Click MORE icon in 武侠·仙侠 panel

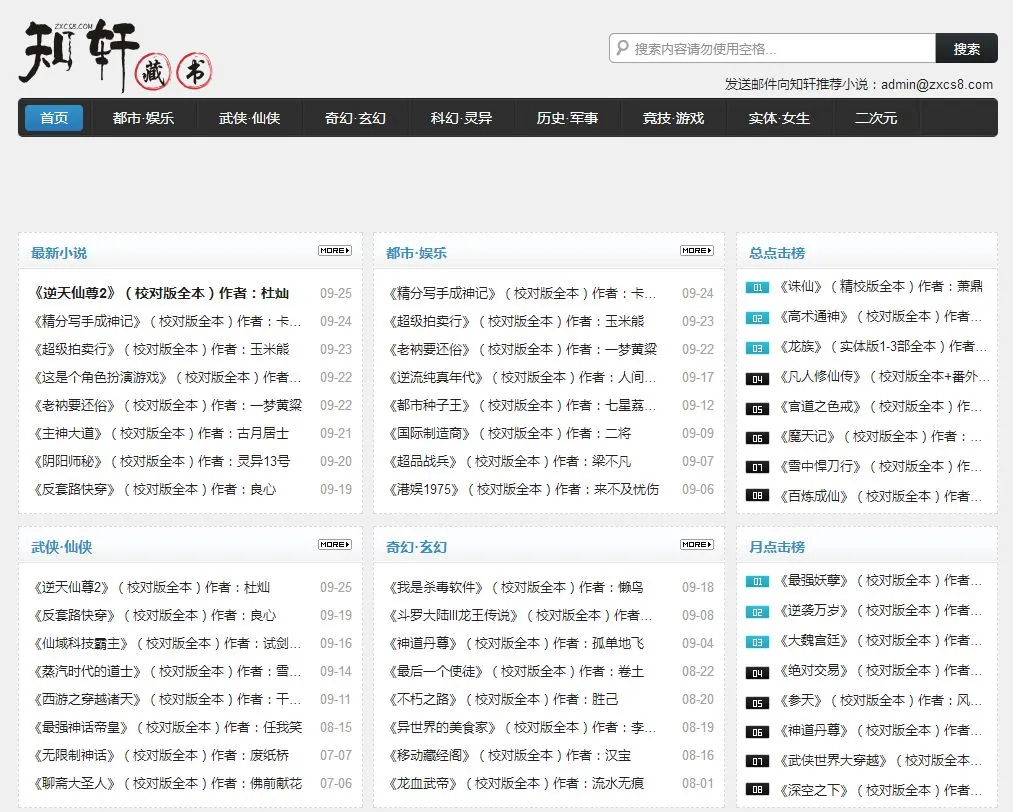[x=335, y=545]
